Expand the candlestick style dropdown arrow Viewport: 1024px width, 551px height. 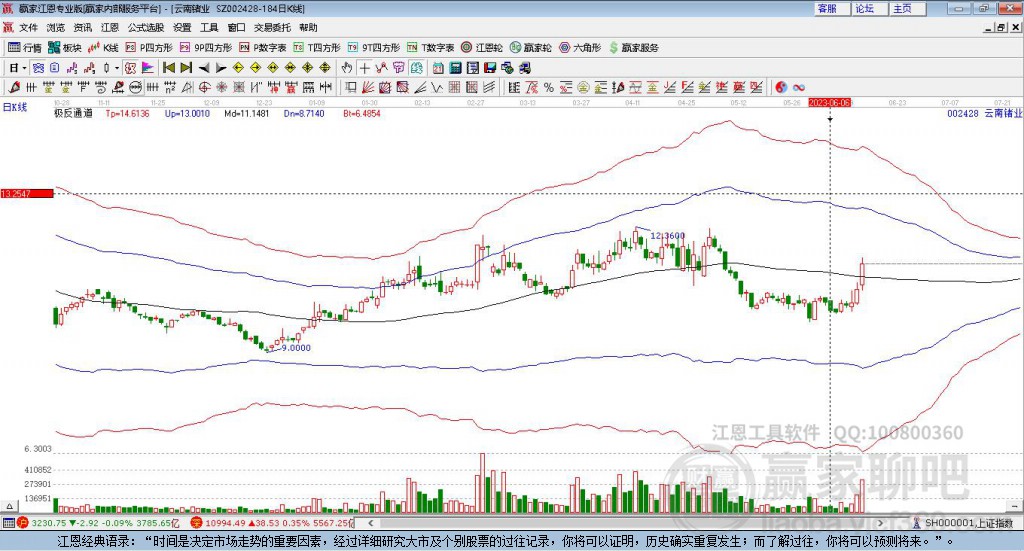tap(117, 68)
